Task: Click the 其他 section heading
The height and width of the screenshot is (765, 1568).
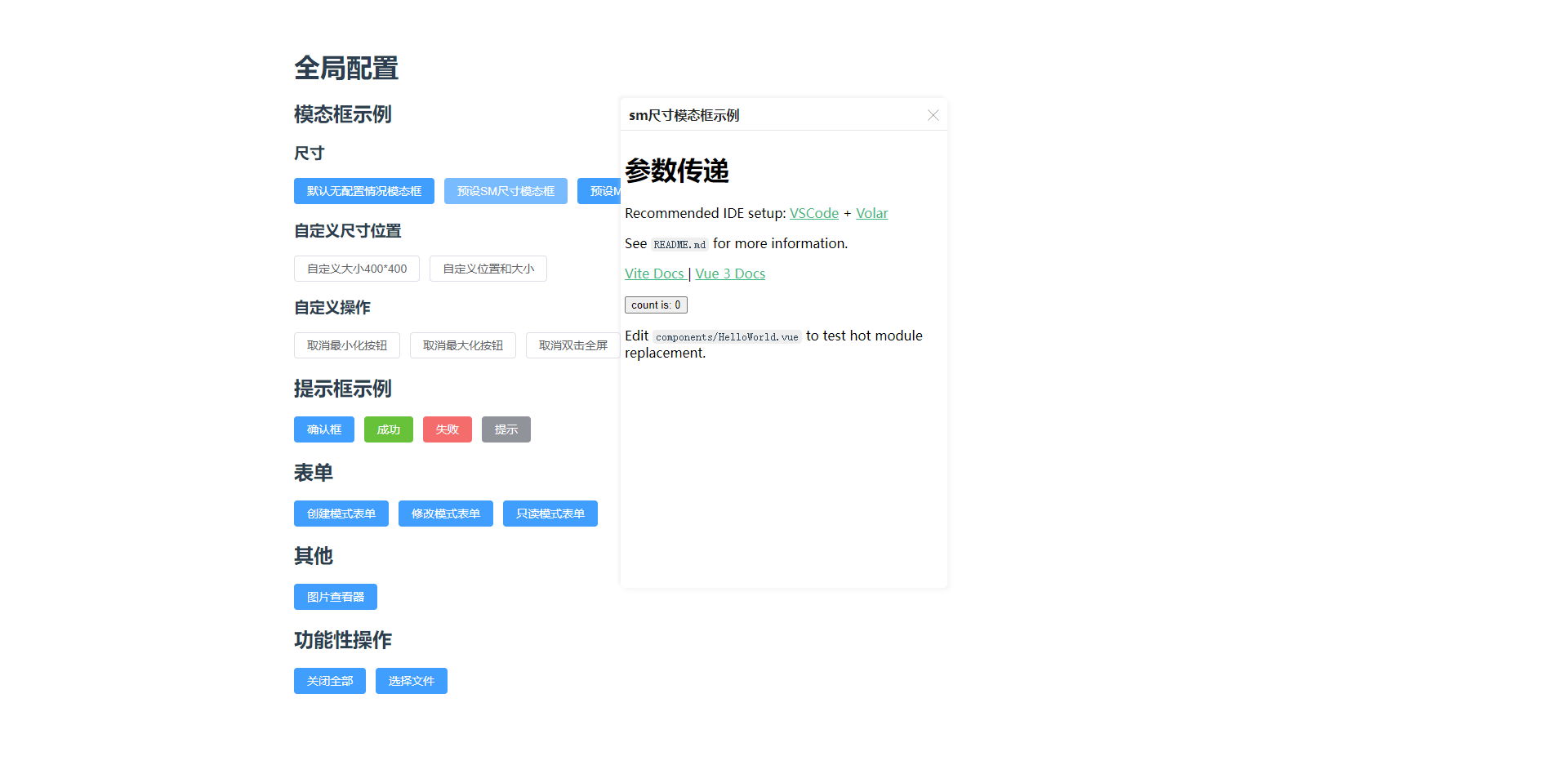Action: (314, 556)
